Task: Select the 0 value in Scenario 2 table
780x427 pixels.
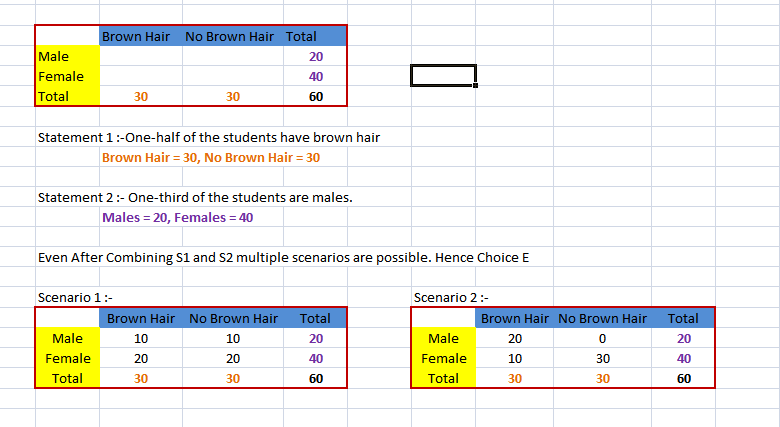Action: 603,339
